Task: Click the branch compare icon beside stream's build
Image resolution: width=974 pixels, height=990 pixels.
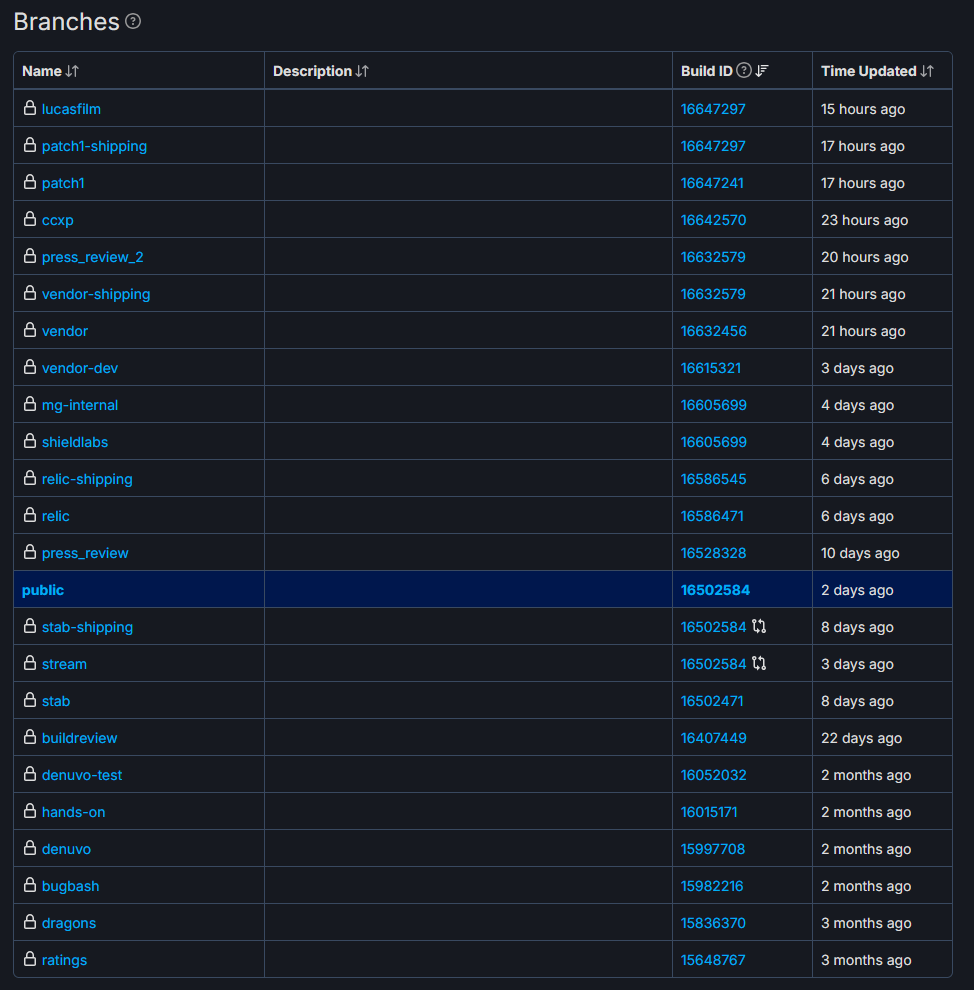Action: [x=758, y=663]
